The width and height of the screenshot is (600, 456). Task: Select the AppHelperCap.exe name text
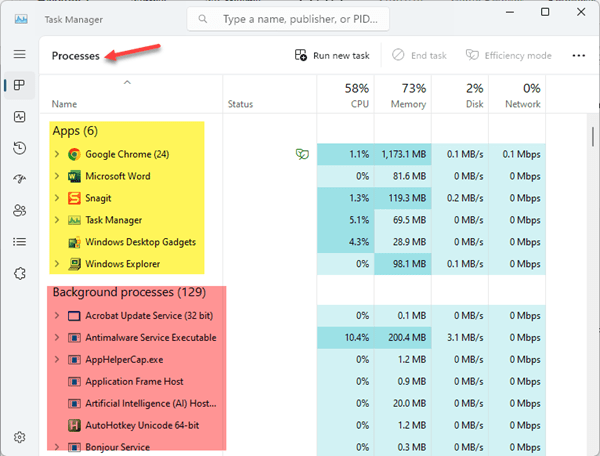click(x=124, y=360)
